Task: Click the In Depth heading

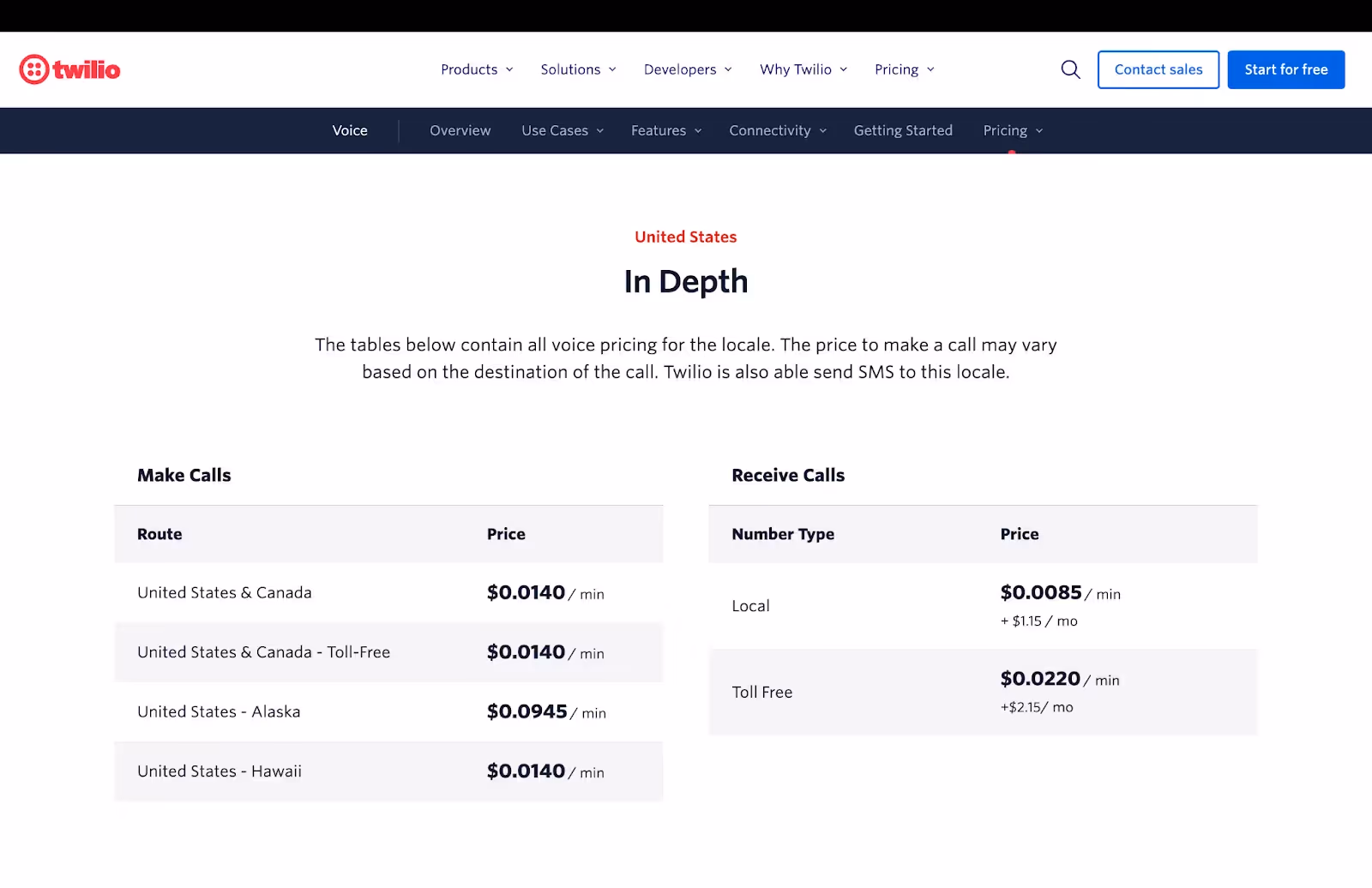Action: point(686,281)
